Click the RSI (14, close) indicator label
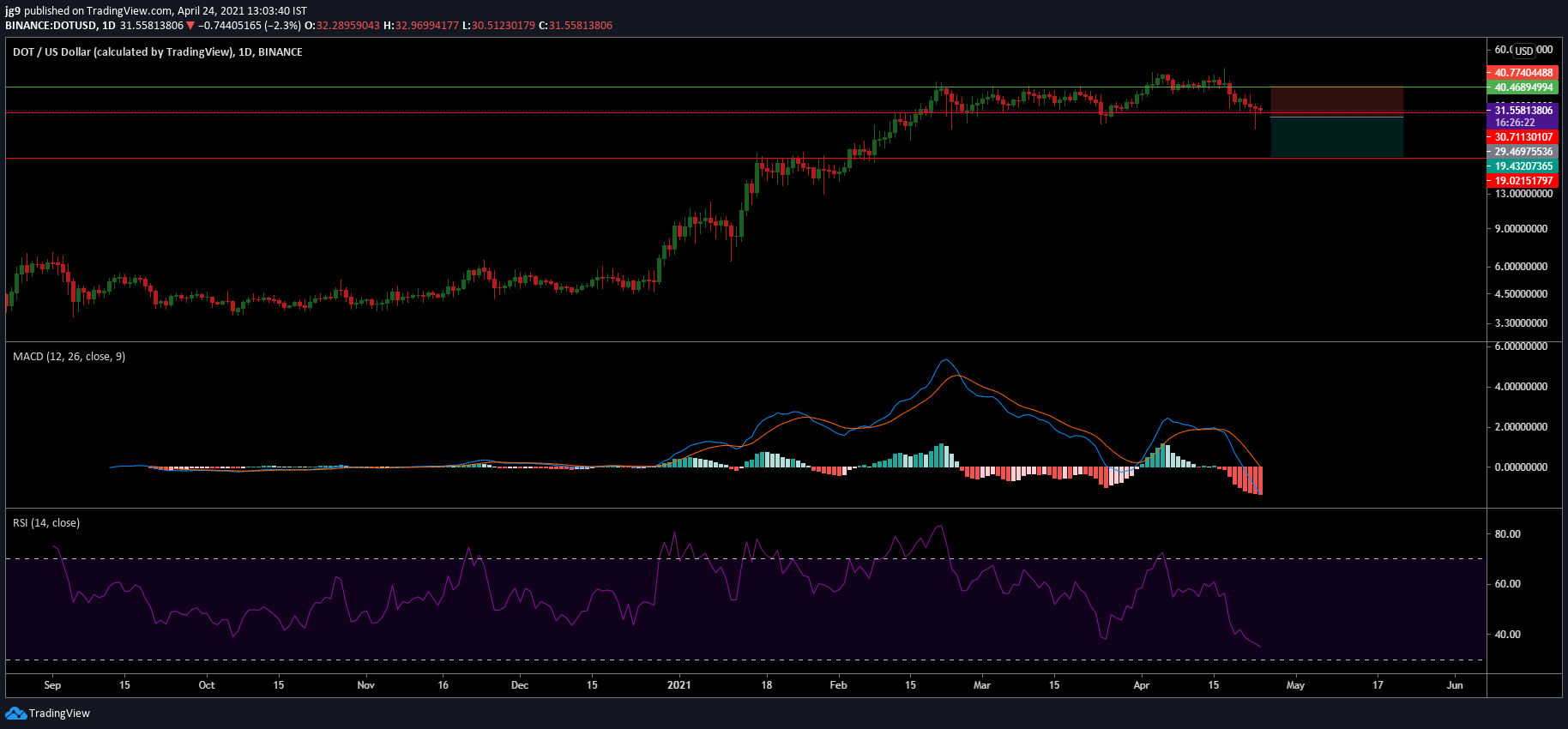 point(46,523)
